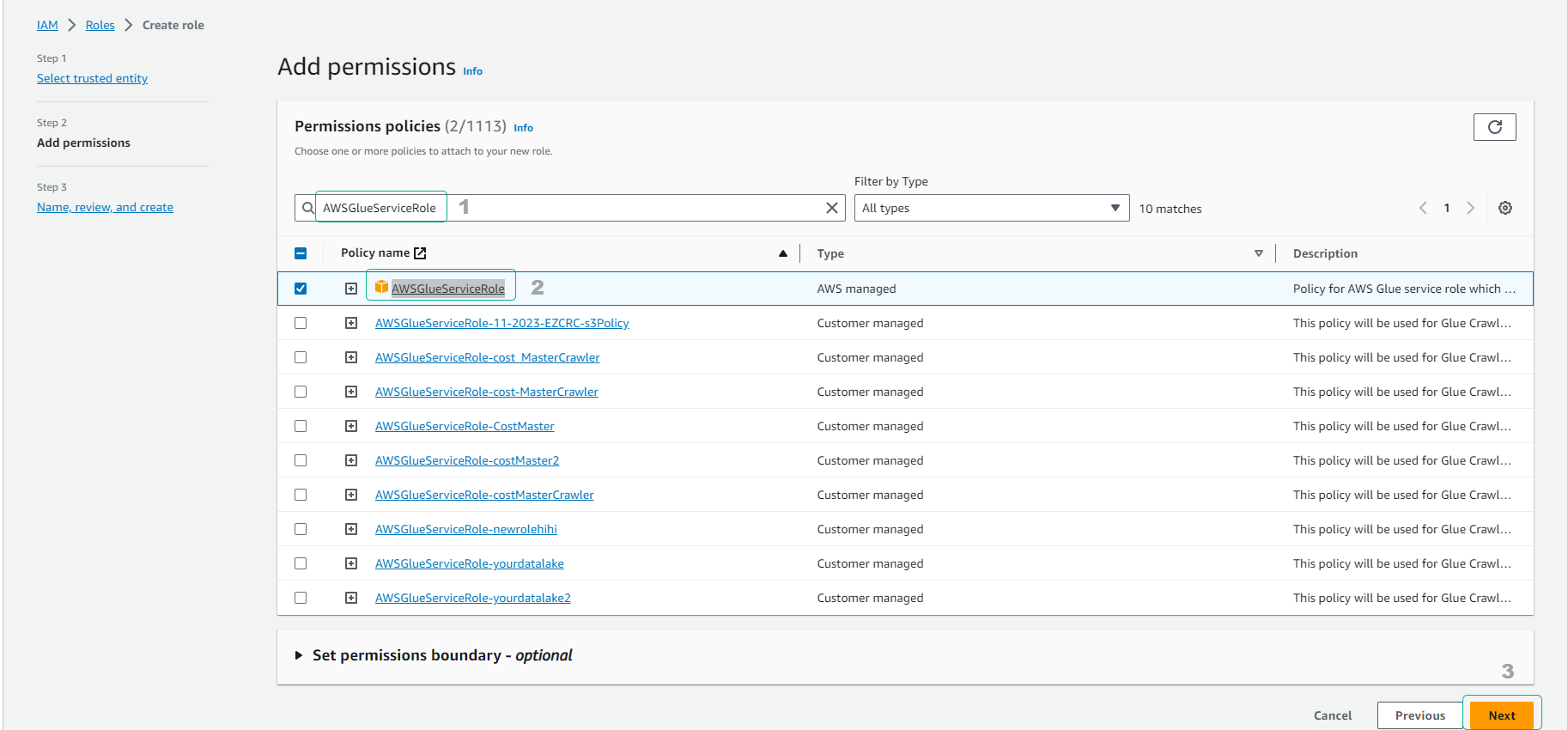The width and height of the screenshot is (1568, 730).
Task: Open Roles breadcrumb link
Action: (100, 25)
